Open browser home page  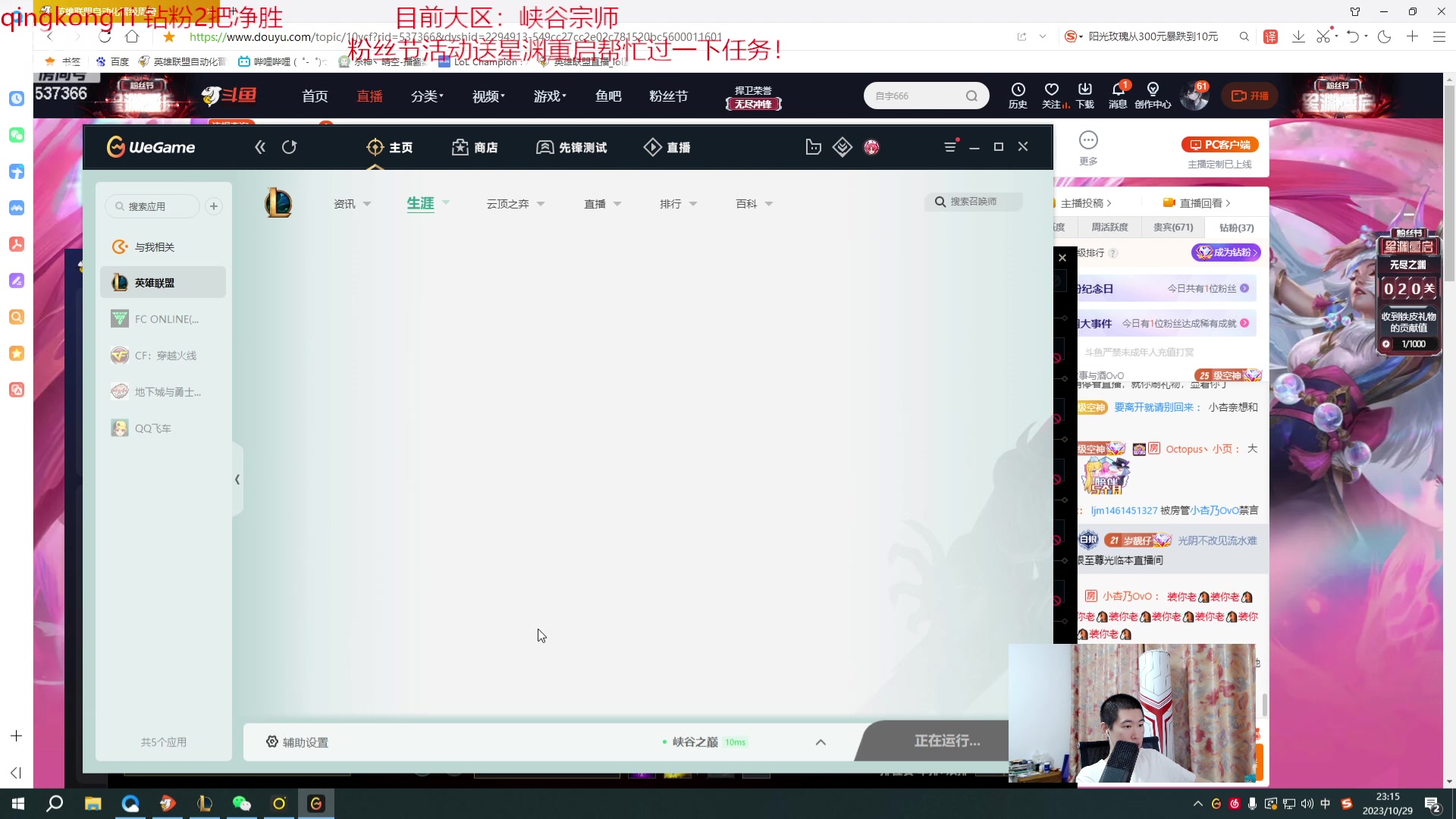click(x=132, y=36)
